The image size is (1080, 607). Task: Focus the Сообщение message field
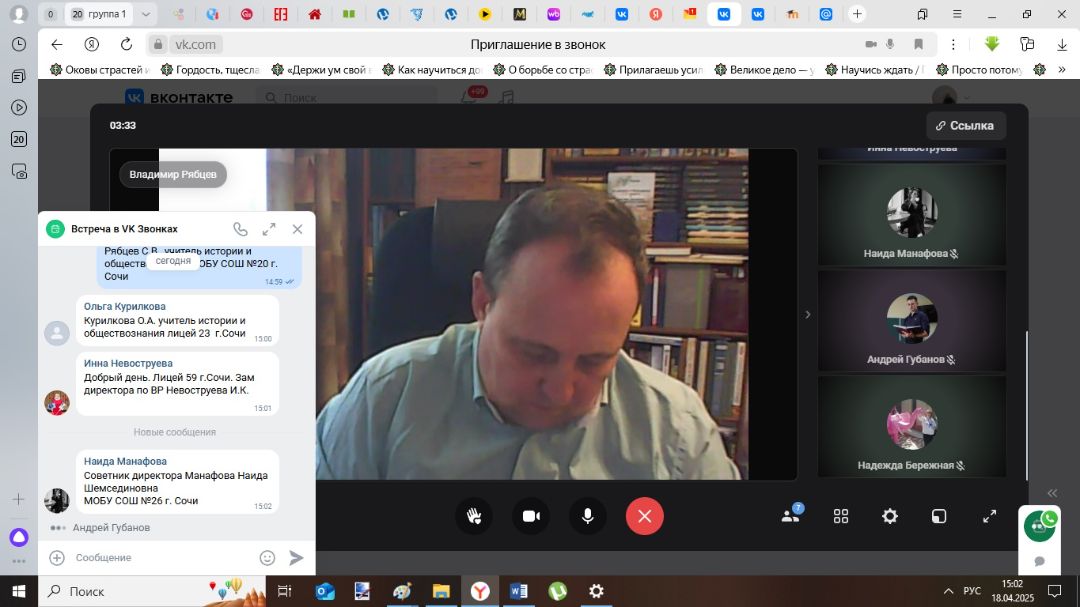point(163,557)
